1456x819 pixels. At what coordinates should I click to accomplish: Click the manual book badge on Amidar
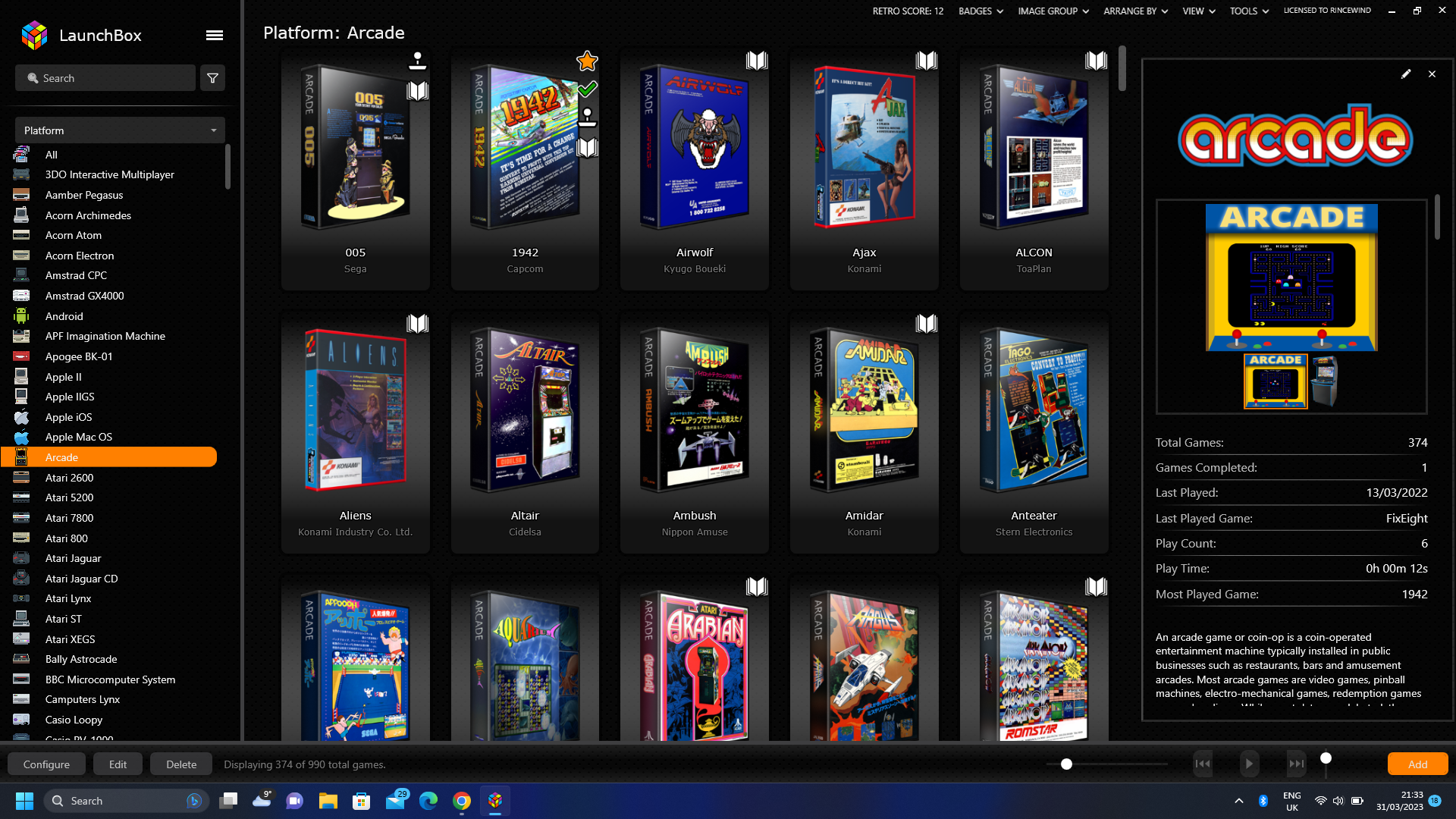coord(927,324)
